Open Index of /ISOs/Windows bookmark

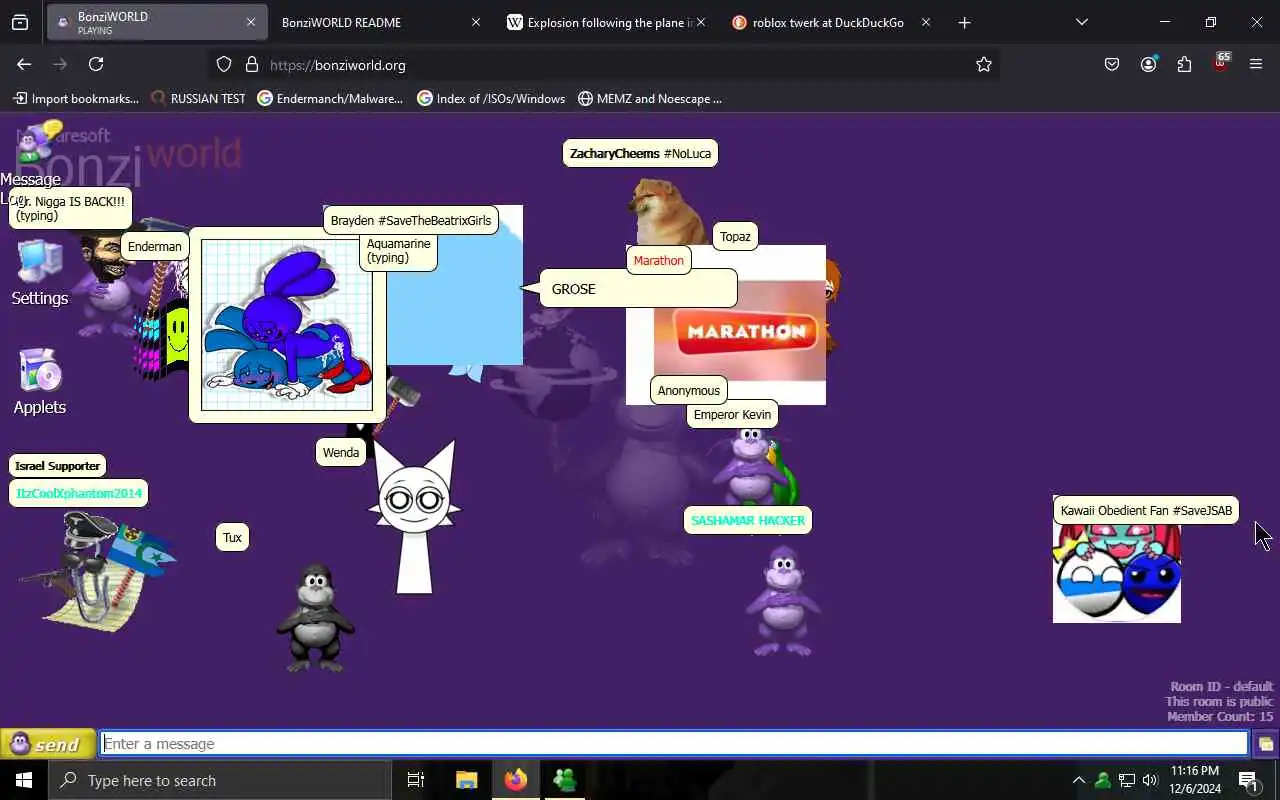491,98
